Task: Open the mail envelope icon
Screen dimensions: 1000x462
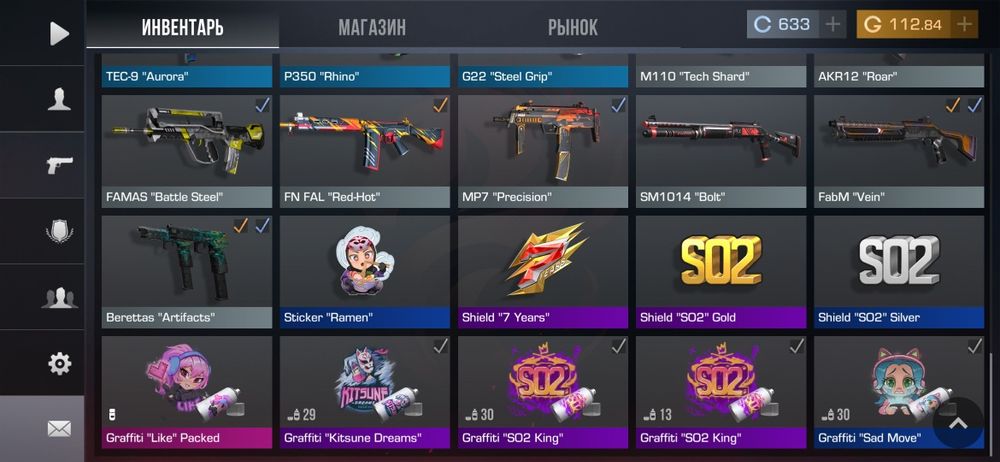Action: [59, 429]
